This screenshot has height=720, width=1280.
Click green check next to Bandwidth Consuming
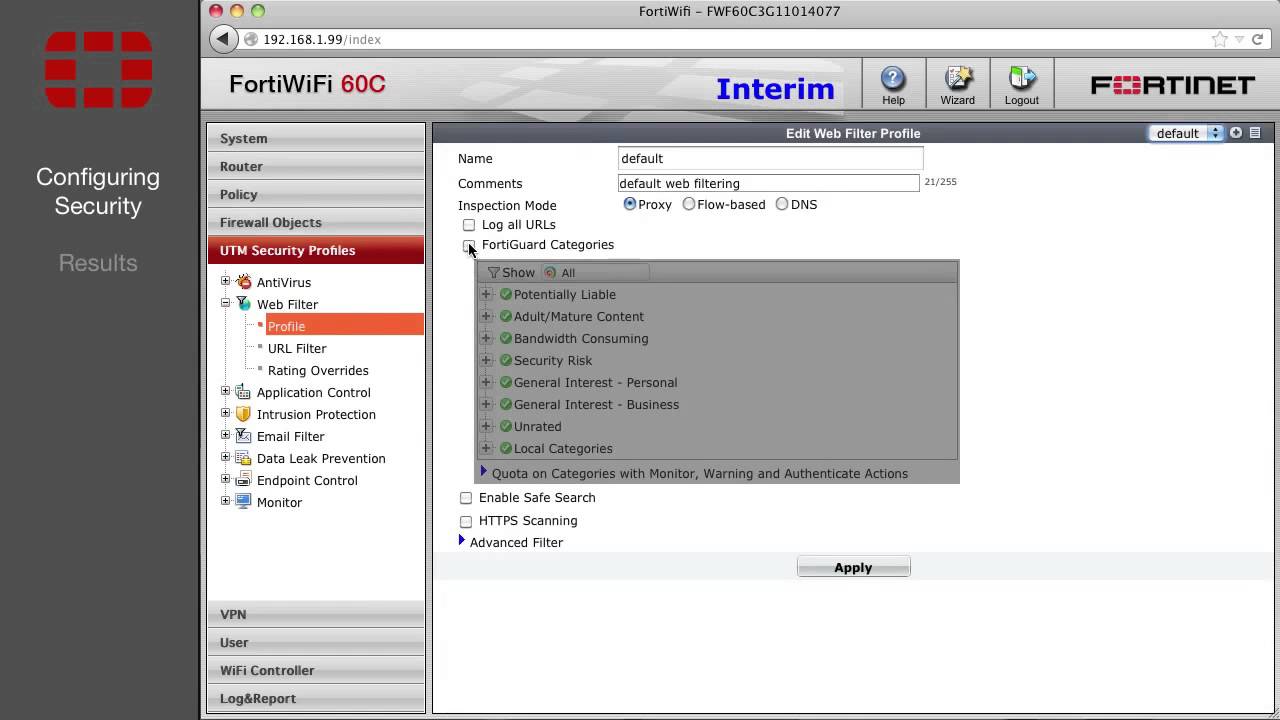click(506, 338)
